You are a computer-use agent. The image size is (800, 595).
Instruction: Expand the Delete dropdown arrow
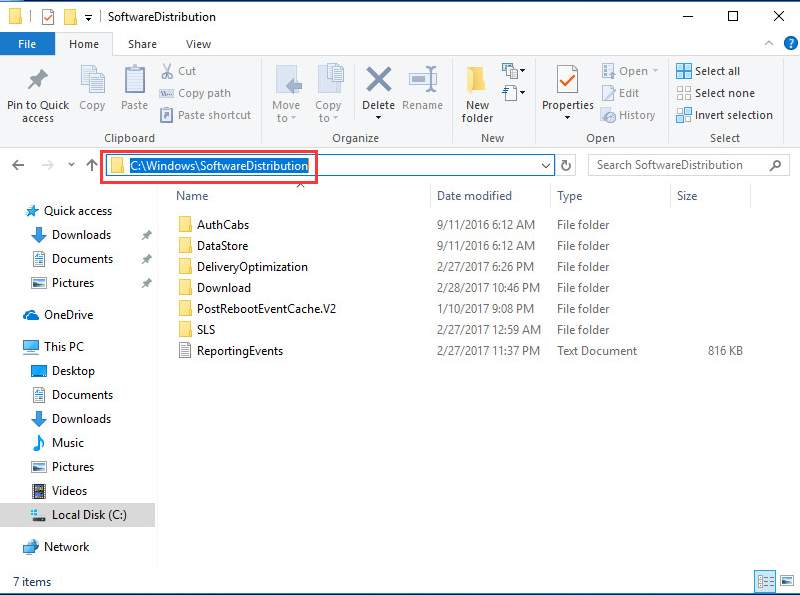pos(379,118)
